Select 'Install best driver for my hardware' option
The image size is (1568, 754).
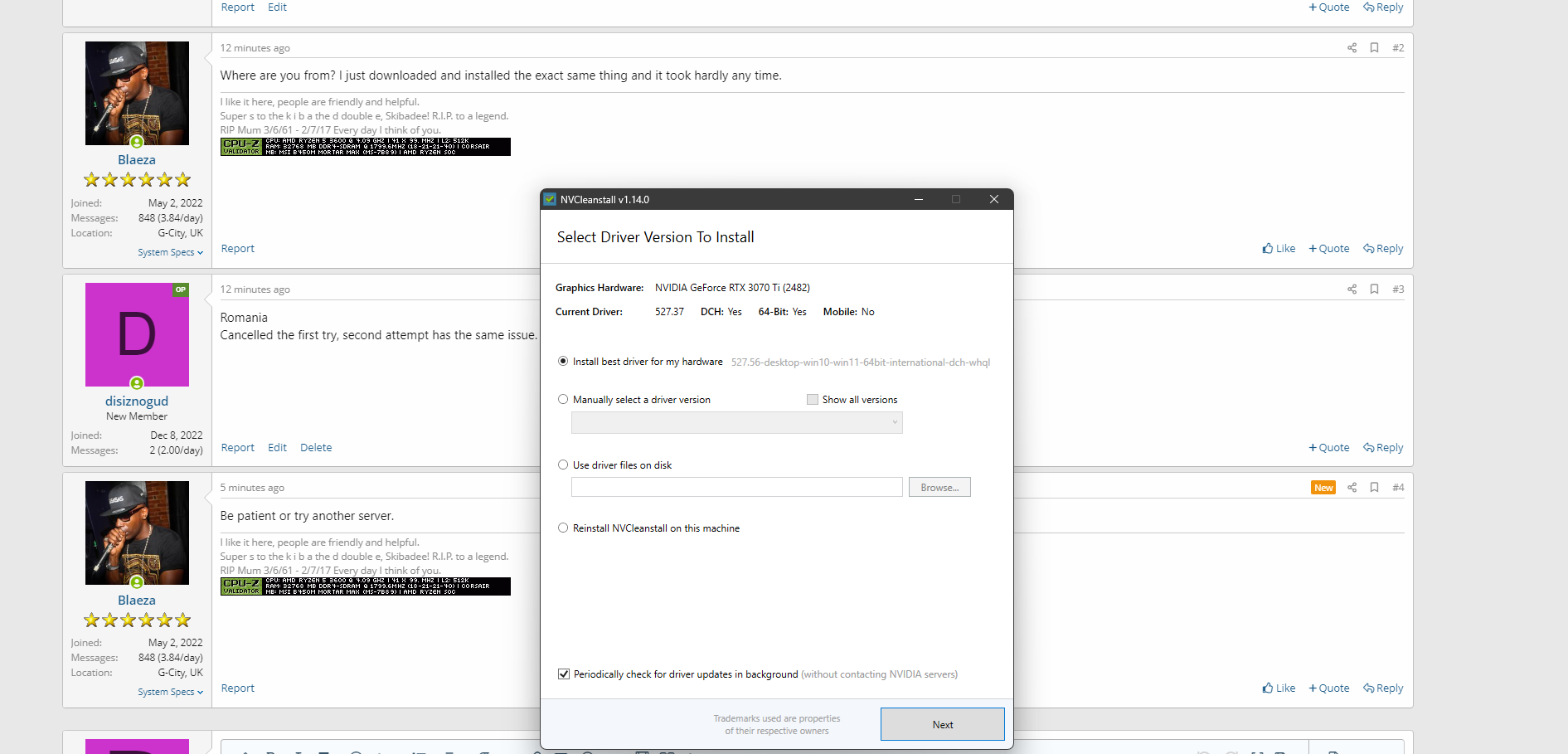tap(563, 362)
